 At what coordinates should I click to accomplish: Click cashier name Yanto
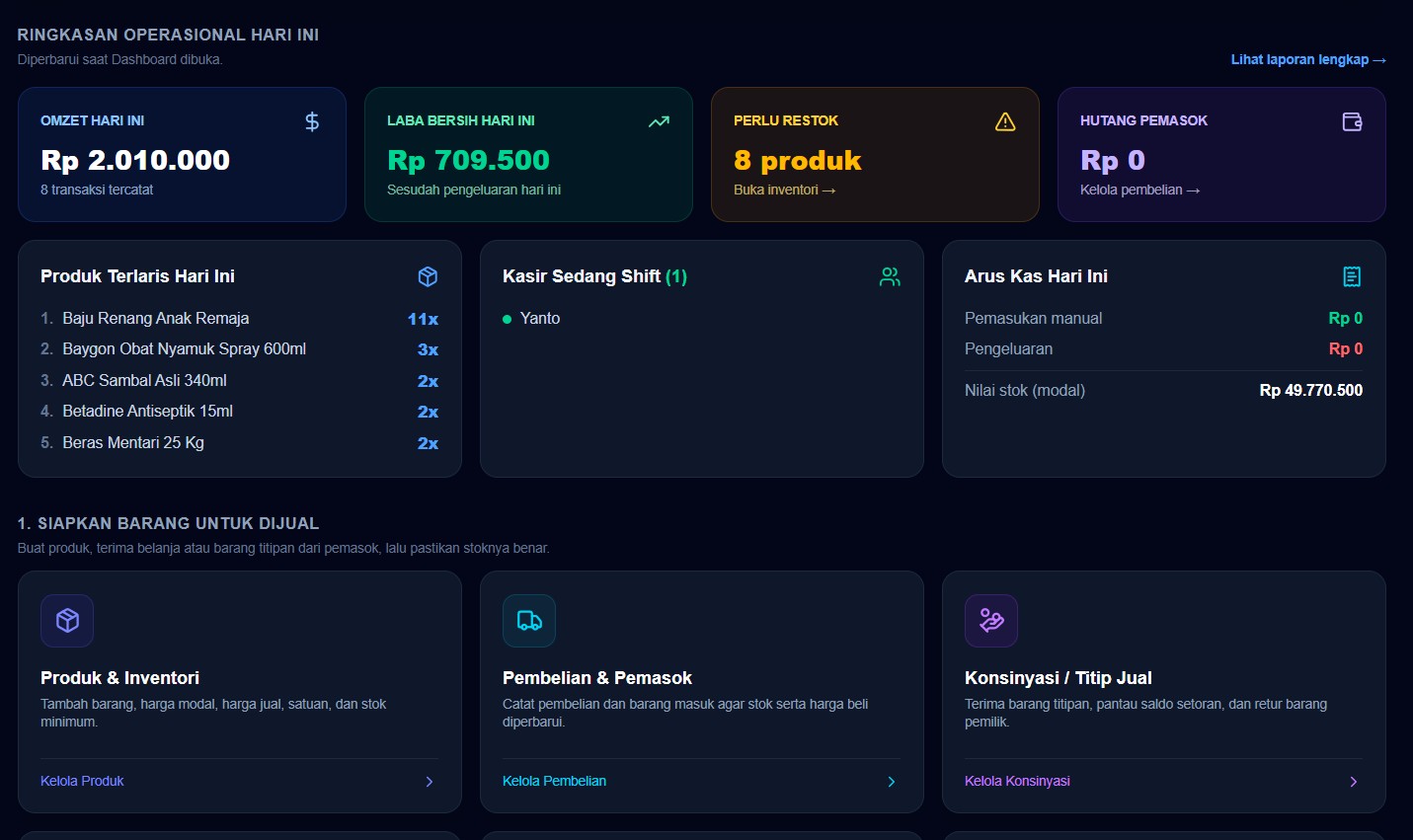click(x=540, y=318)
